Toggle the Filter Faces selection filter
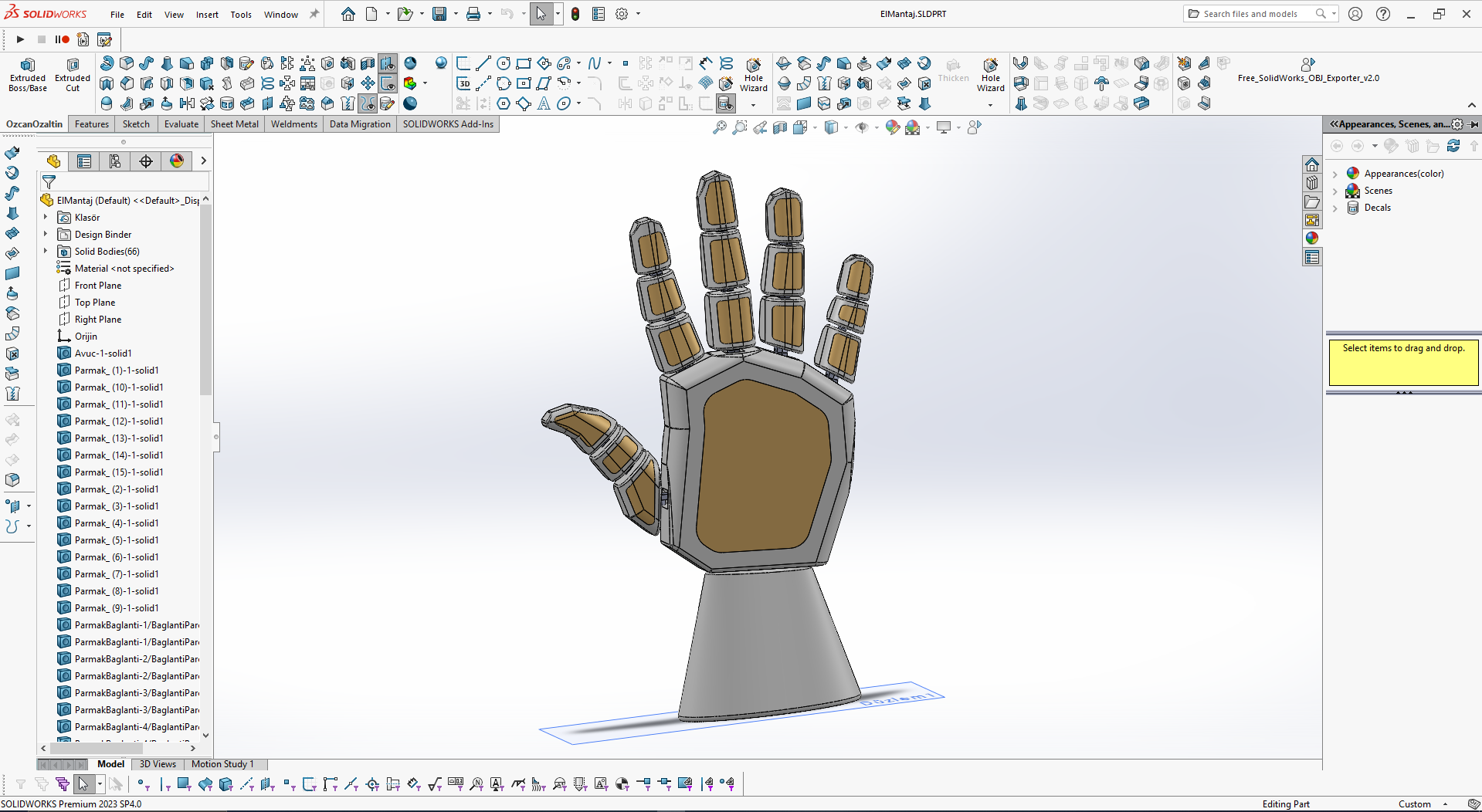Screen dimensions: 1482x812 pos(184,784)
